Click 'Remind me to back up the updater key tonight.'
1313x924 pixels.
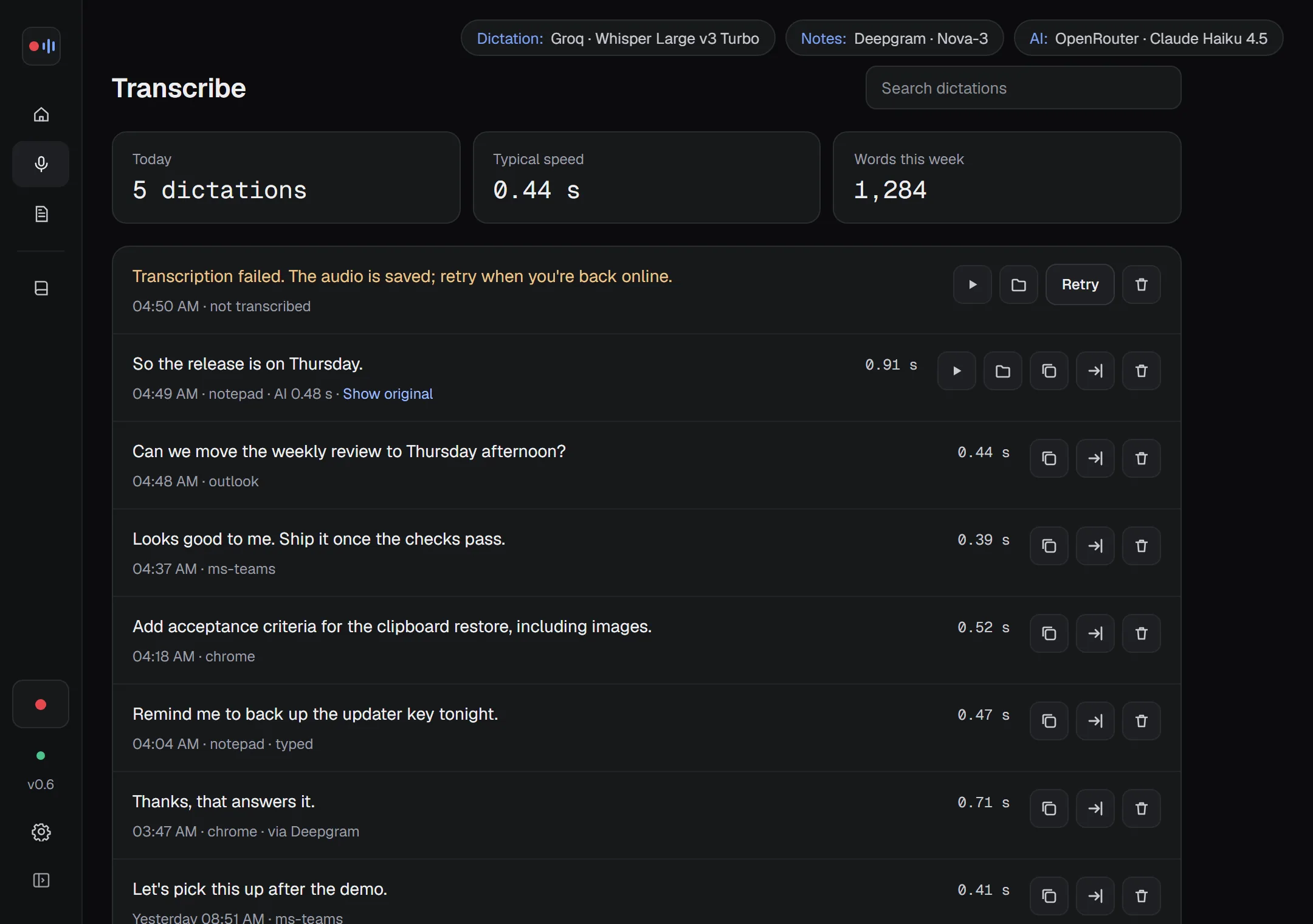(315, 714)
